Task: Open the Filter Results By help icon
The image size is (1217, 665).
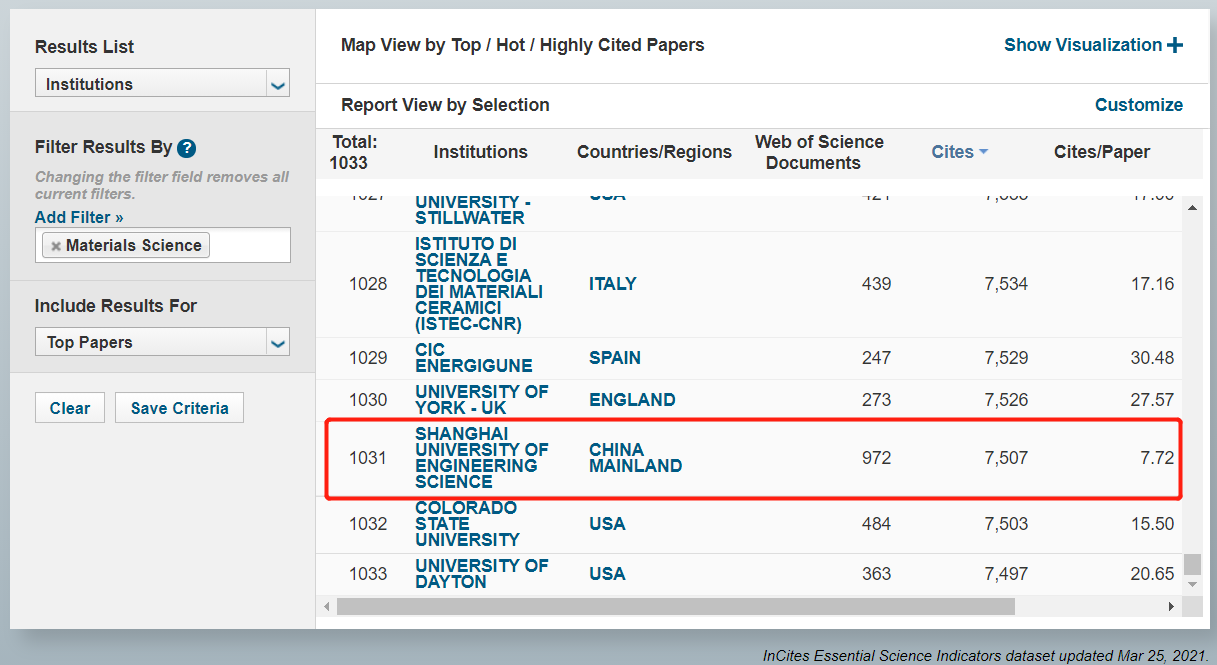Action: tap(186, 148)
